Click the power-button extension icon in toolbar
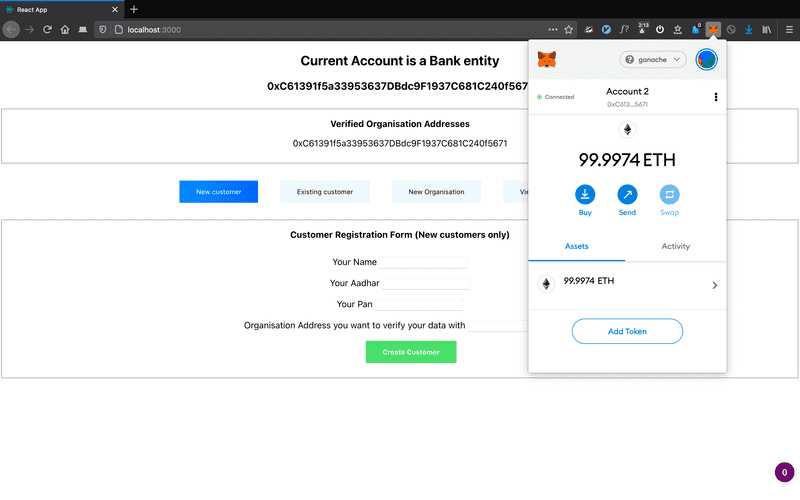 click(x=660, y=30)
